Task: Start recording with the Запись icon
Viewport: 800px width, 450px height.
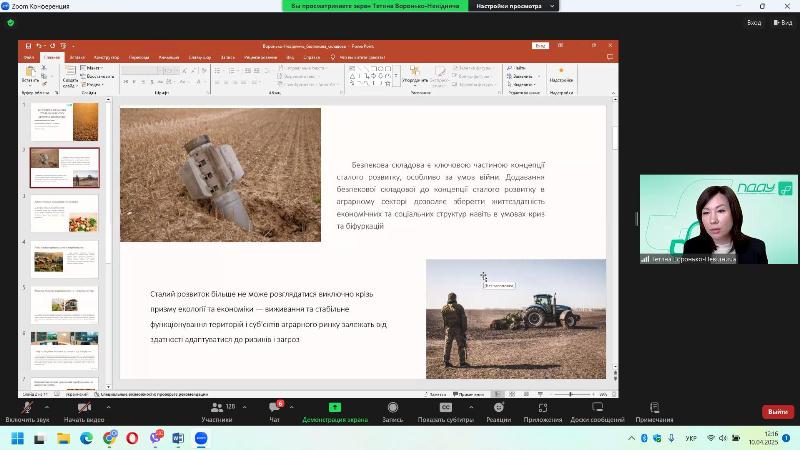Action: [x=392, y=408]
